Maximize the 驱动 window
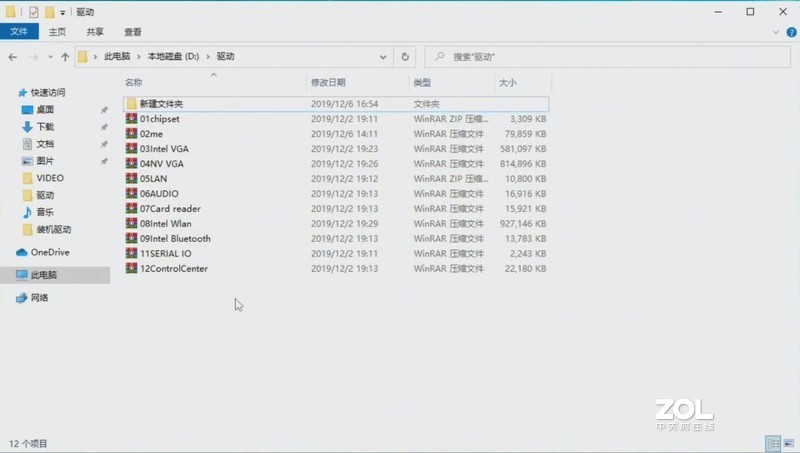The image size is (800, 453). 750,11
